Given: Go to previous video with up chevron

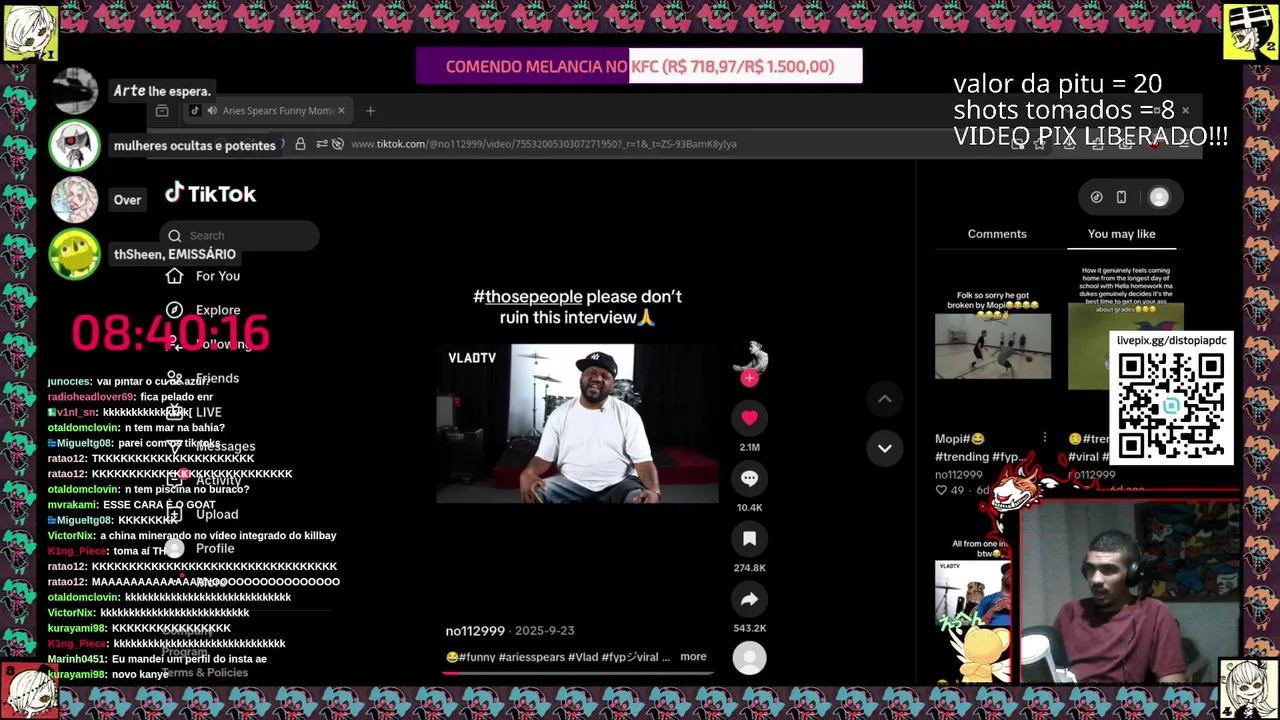Looking at the screenshot, I should pos(884,399).
